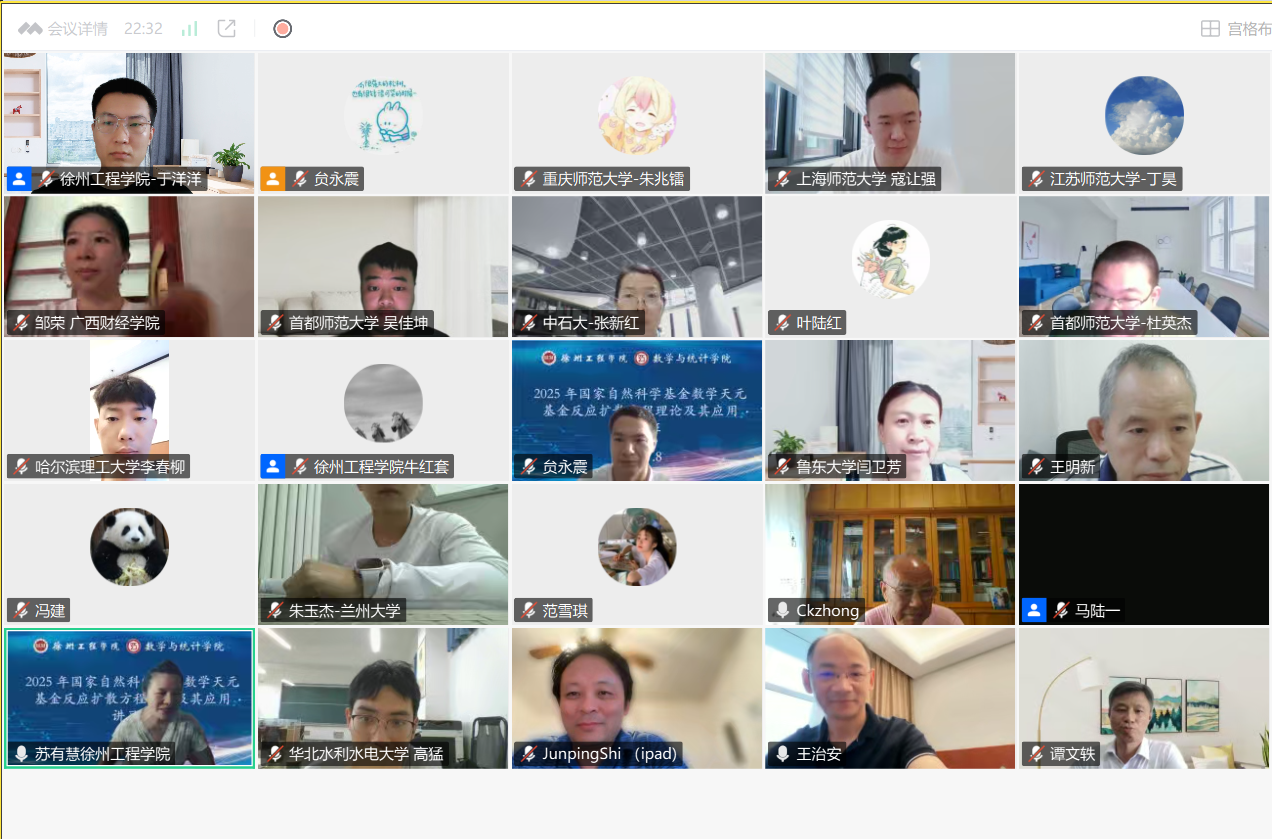Toggle the microphone icon for Ckzhong
This screenshot has height=839, width=1272.
(782, 610)
